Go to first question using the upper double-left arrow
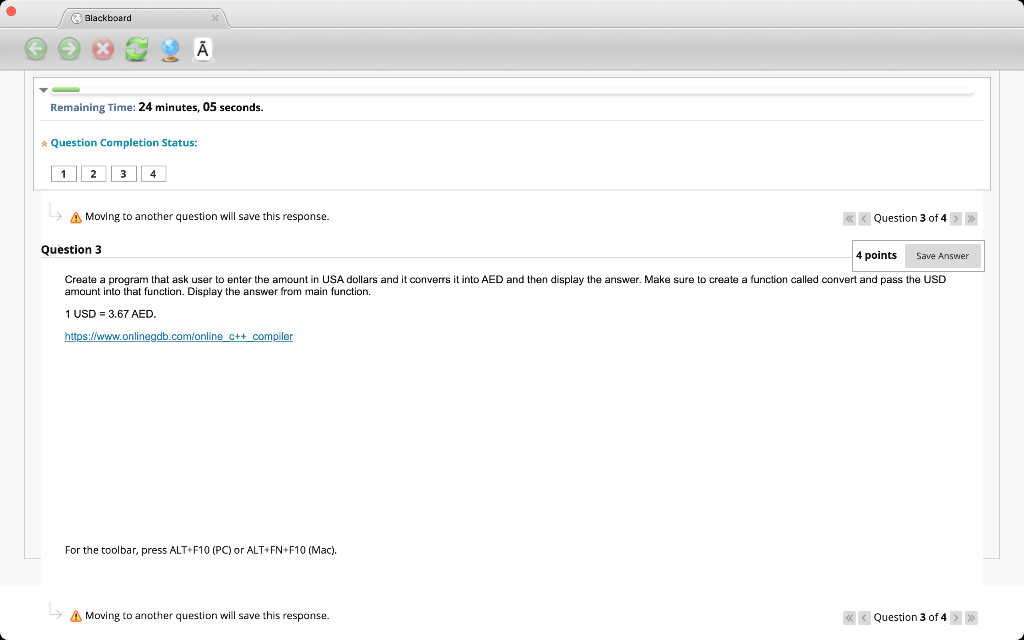 [x=849, y=219]
